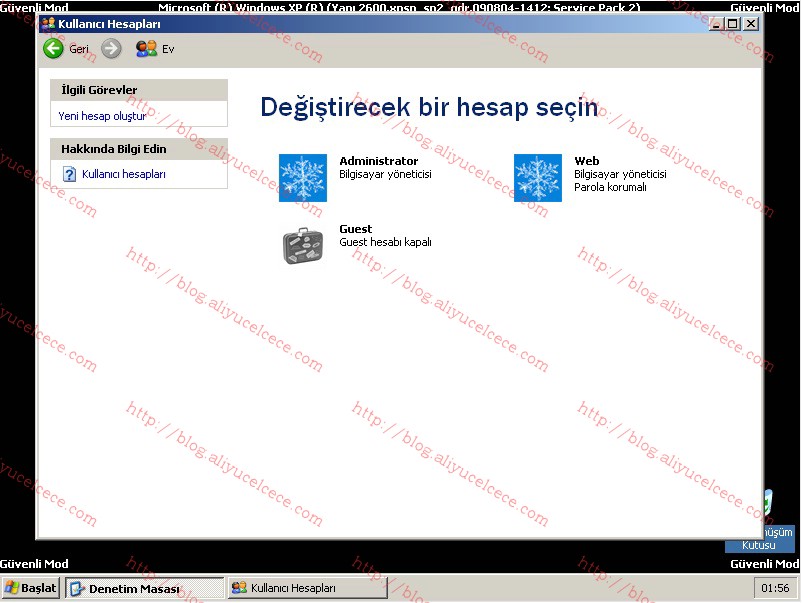Click the Ev label in the toolbar

(168, 49)
